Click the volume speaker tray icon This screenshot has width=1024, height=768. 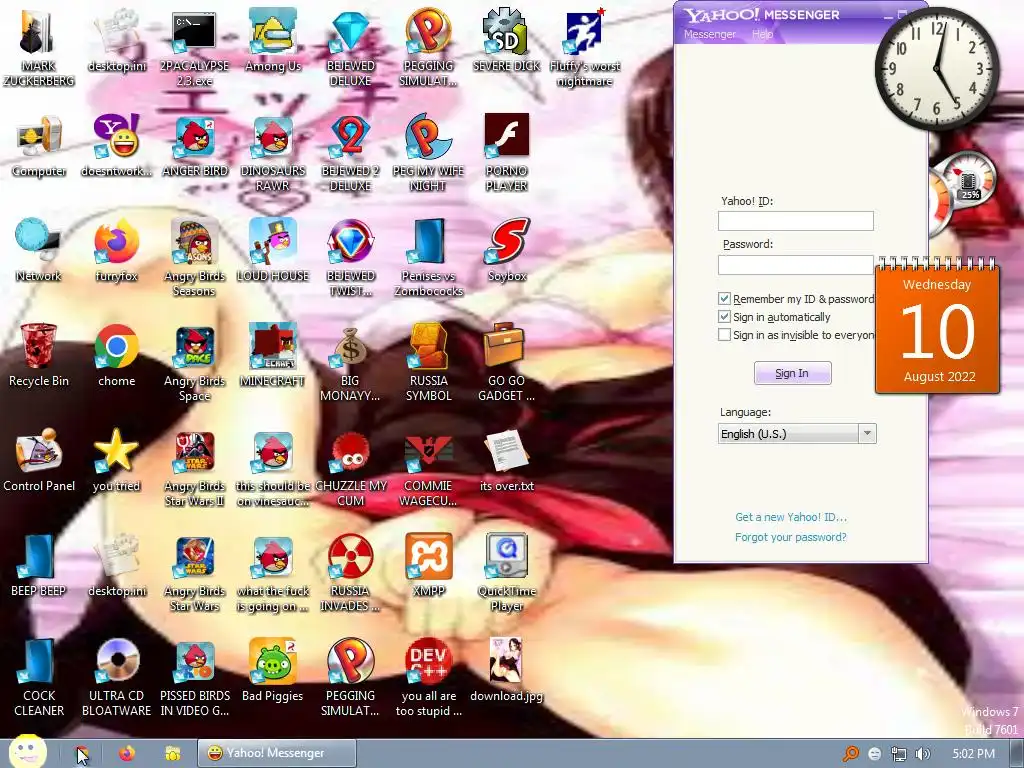pyautogui.click(x=923, y=754)
